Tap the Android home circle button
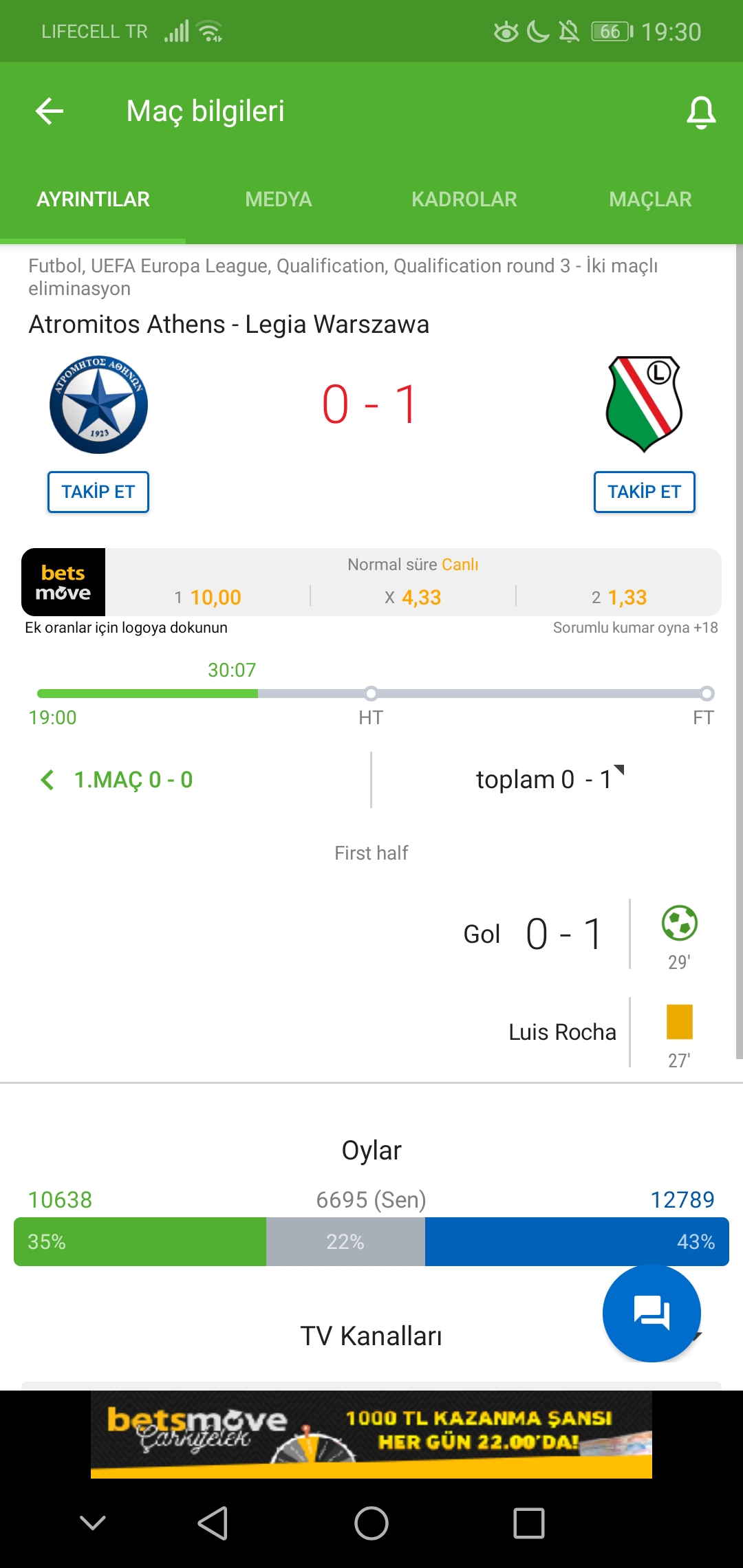 [x=371, y=1523]
